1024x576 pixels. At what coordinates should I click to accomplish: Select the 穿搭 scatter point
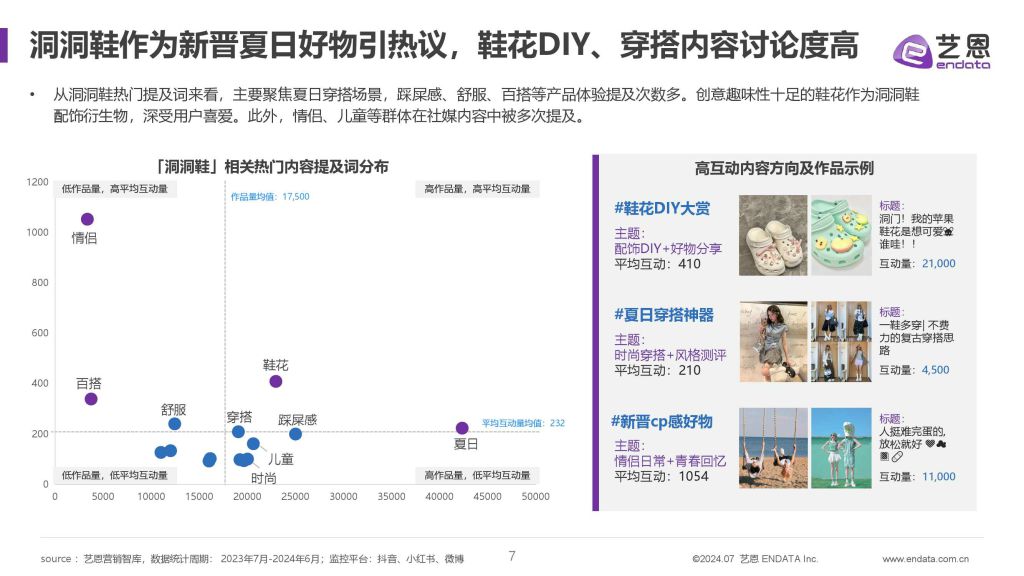(x=236, y=431)
